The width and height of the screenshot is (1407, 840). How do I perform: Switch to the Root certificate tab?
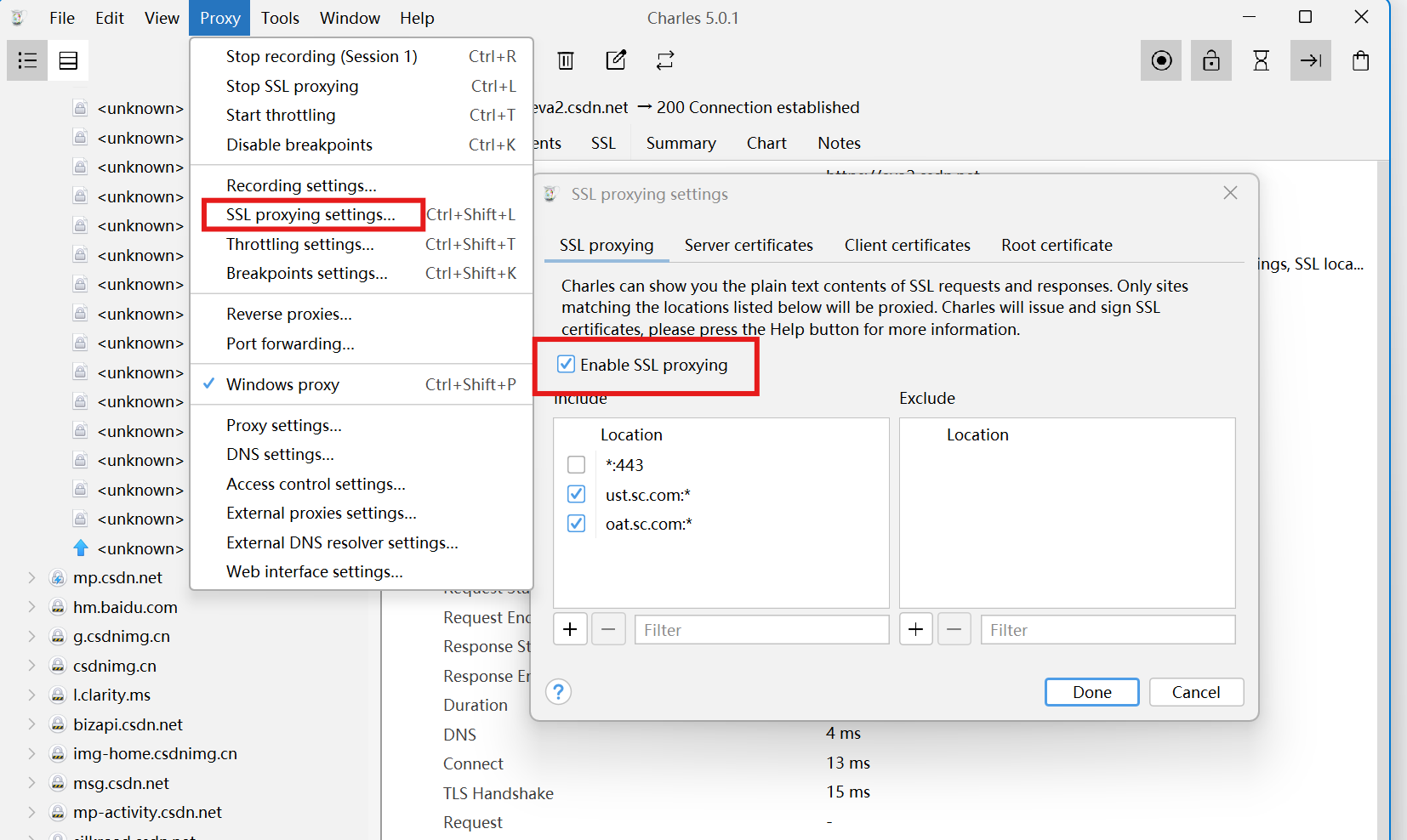pos(1057,245)
